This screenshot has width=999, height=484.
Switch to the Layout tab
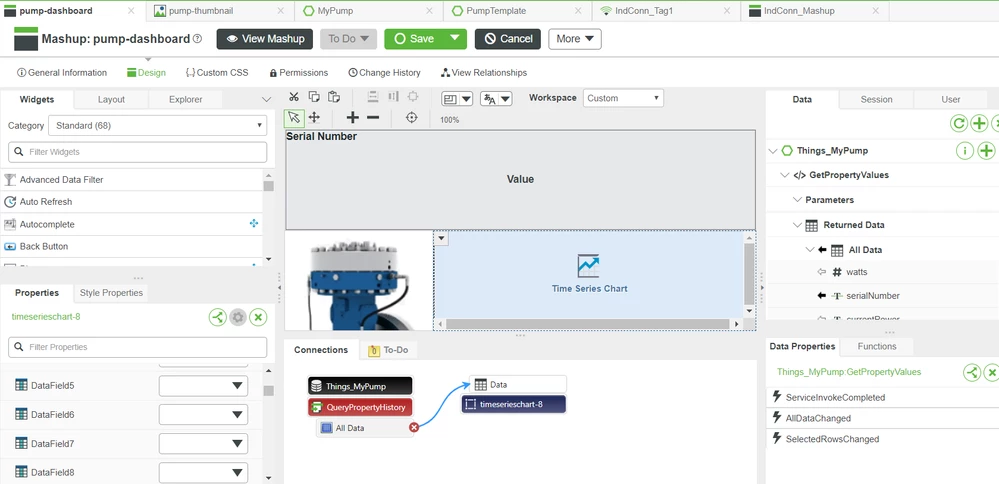point(111,99)
